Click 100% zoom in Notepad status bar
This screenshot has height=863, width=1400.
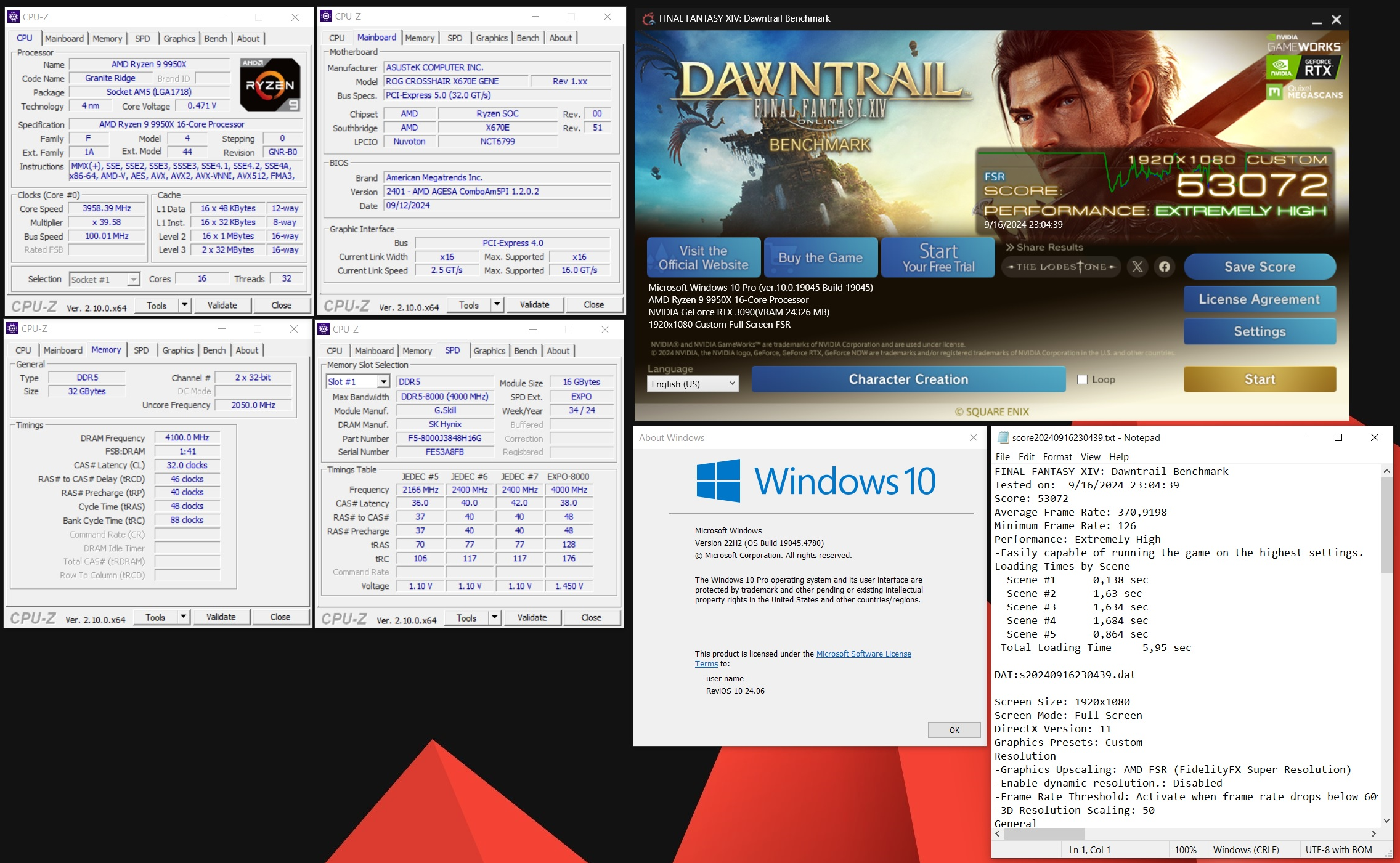[x=1186, y=849]
